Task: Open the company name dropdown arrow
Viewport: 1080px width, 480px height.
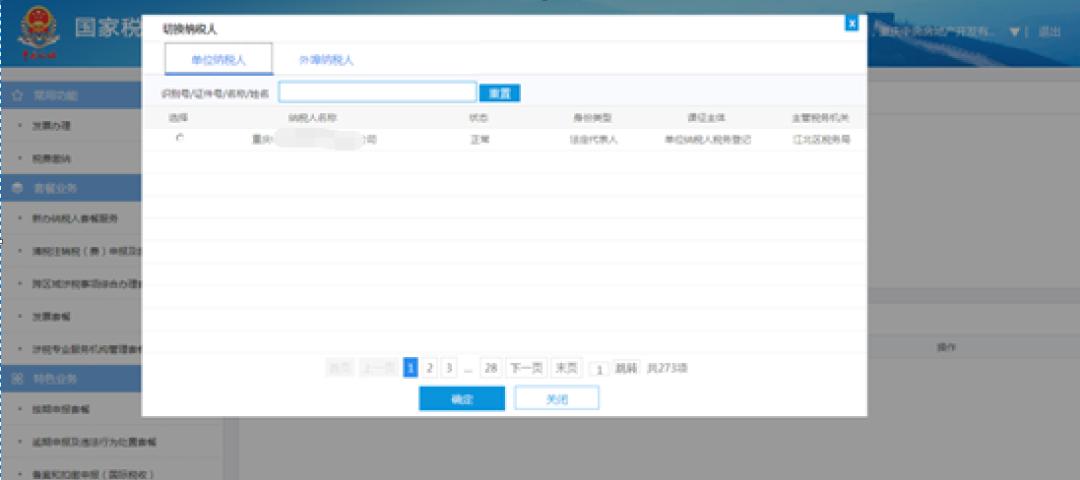Action: (x=1014, y=32)
